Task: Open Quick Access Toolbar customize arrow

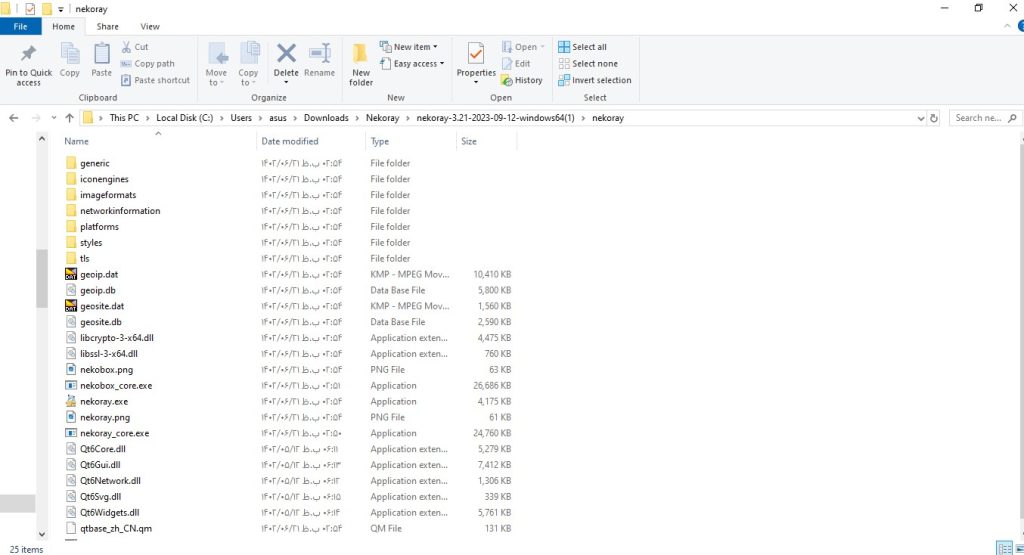Action: pyautogui.click(x=61, y=9)
